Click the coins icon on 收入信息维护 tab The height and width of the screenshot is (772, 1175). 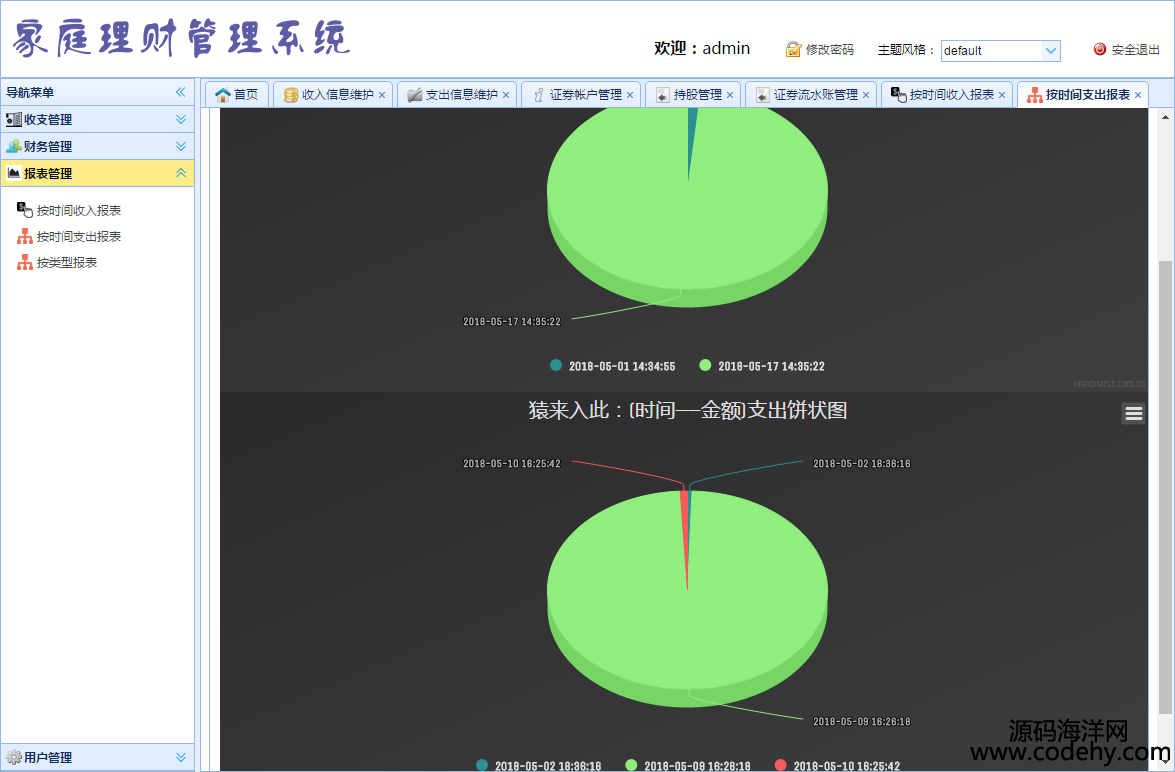click(x=291, y=95)
